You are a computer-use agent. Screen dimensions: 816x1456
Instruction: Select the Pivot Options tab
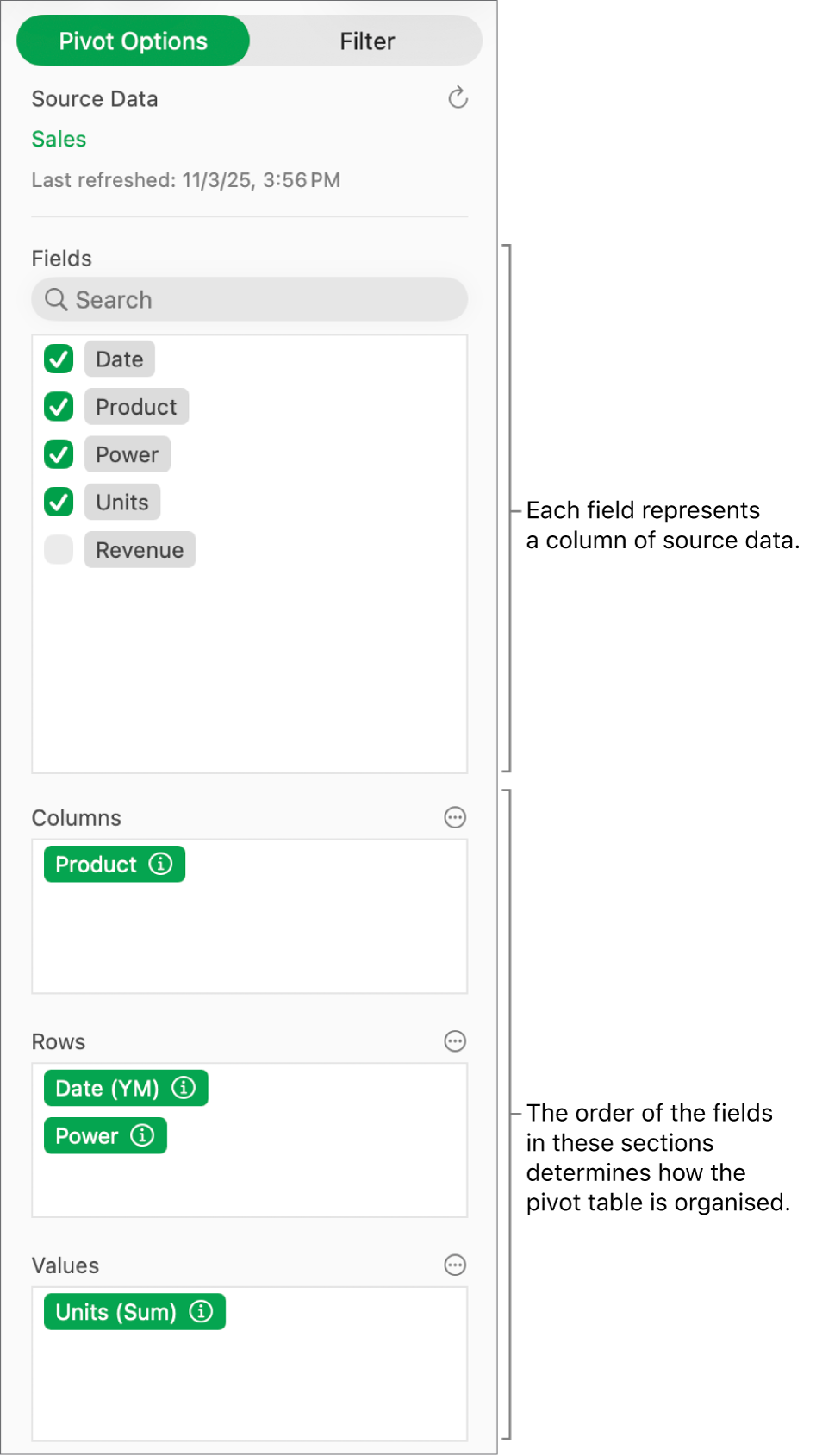tap(133, 40)
